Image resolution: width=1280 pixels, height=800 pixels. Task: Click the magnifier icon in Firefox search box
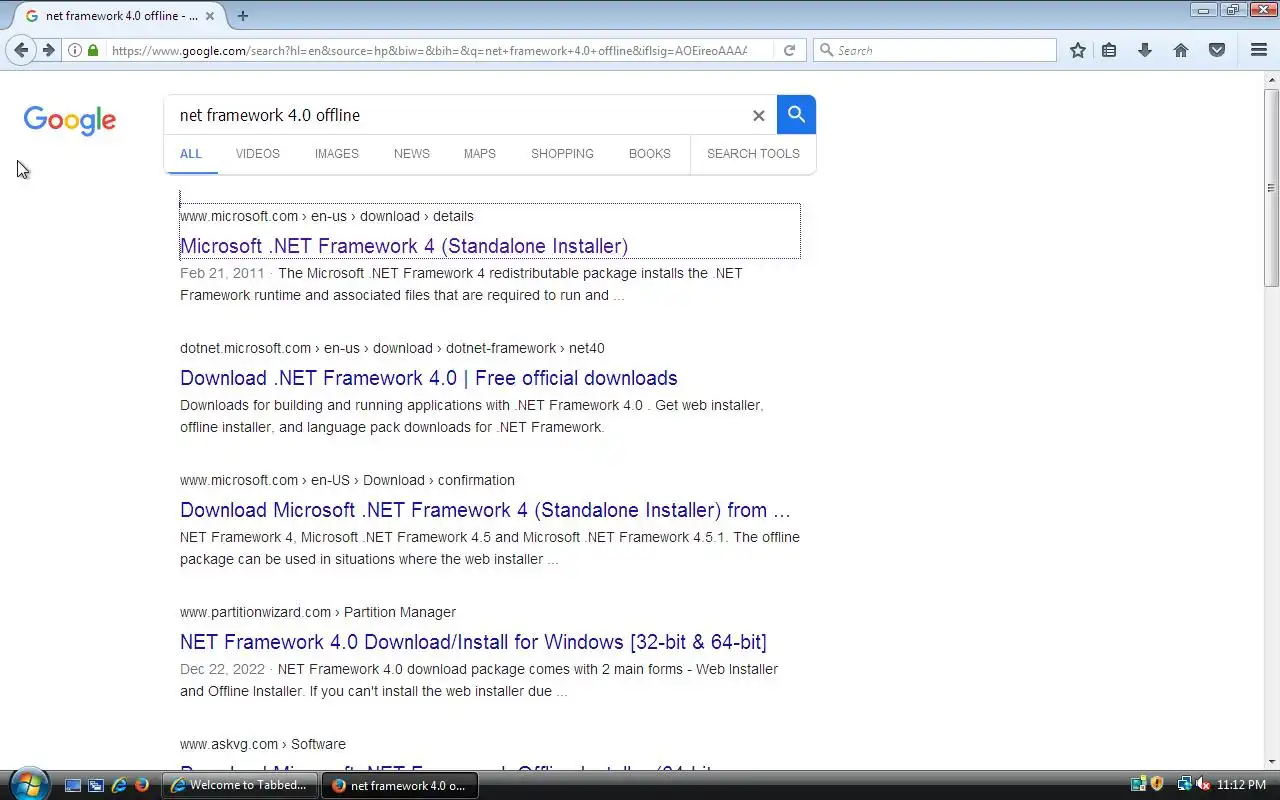point(826,50)
